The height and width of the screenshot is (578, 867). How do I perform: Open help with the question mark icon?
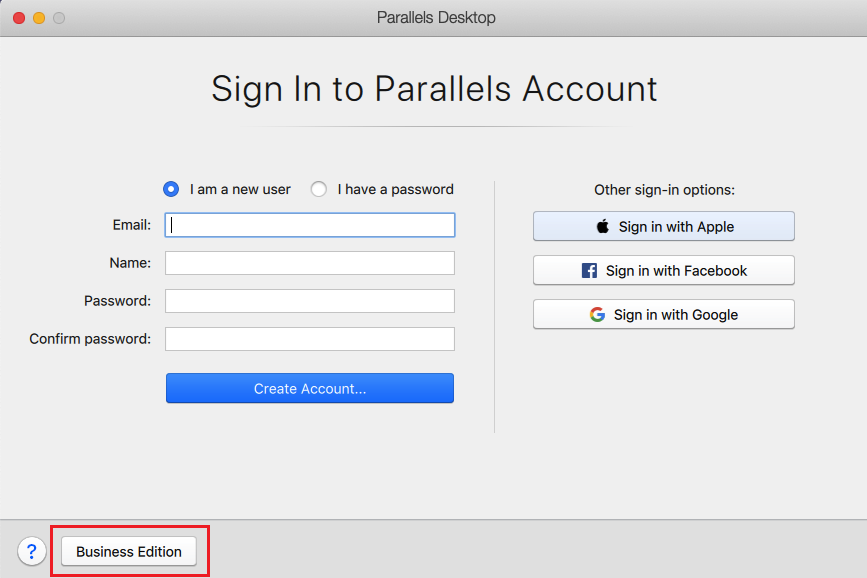pyautogui.click(x=31, y=551)
